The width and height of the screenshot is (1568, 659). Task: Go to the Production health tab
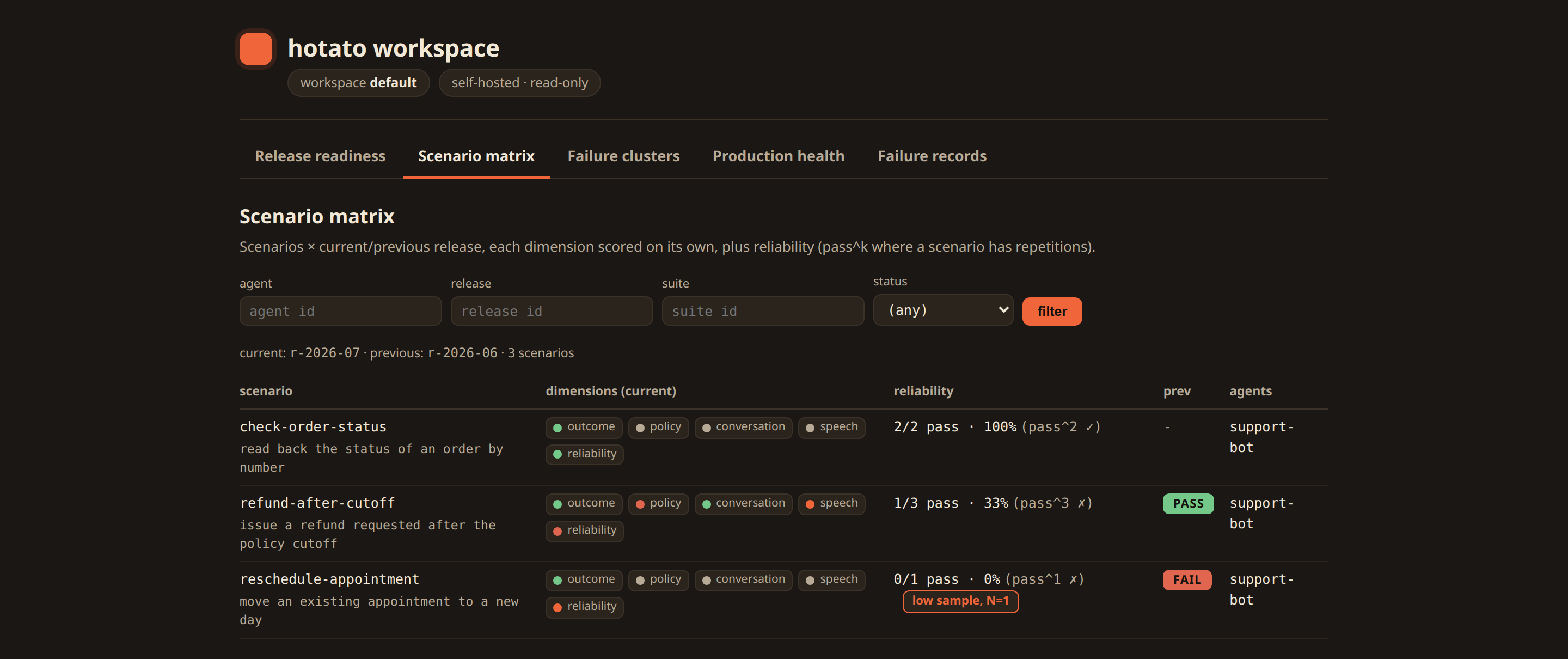click(778, 156)
